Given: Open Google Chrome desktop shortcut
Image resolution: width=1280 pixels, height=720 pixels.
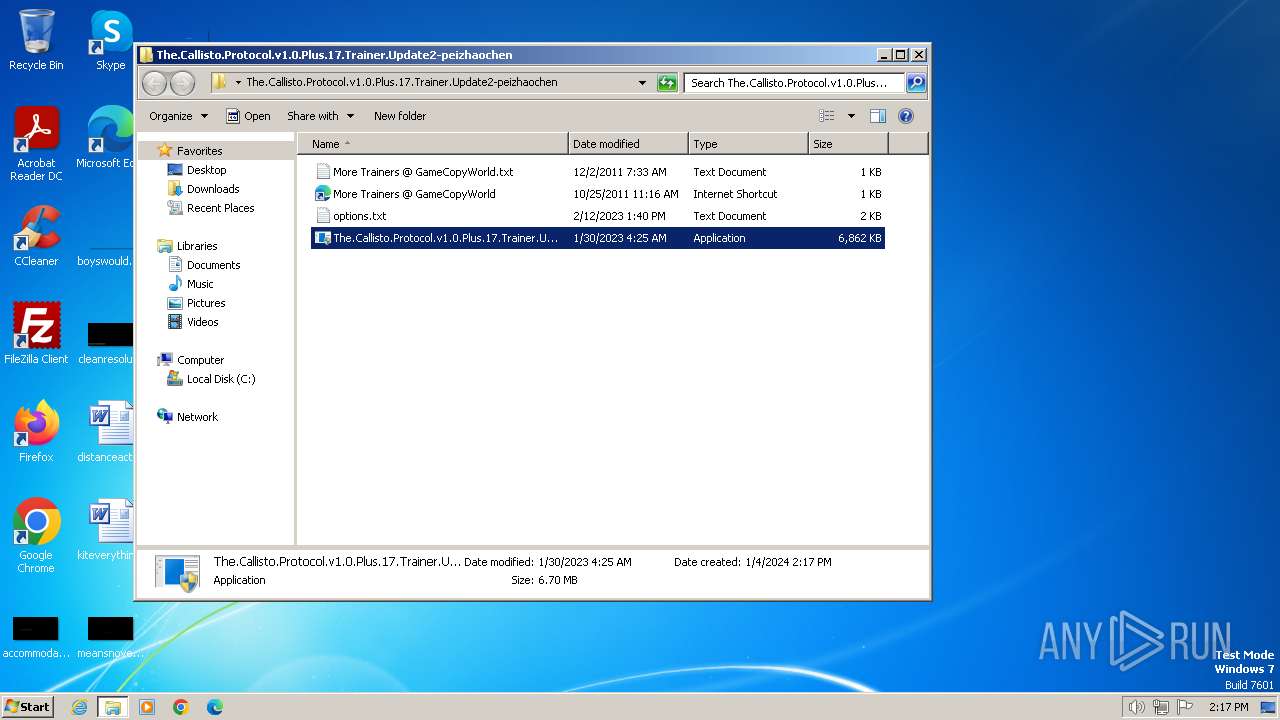Looking at the screenshot, I should point(36,536).
